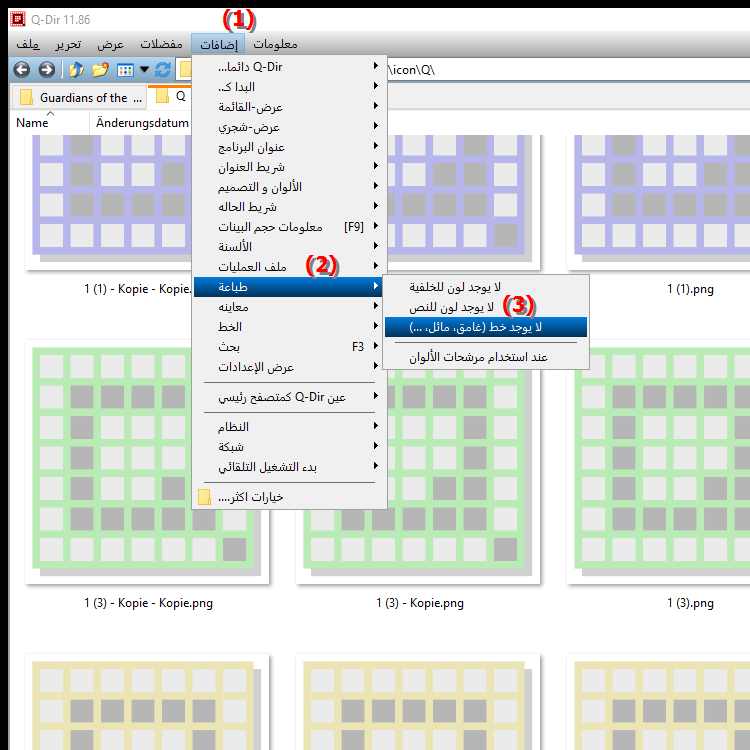Click folder icon on Guardians of the tab

[26, 97]
